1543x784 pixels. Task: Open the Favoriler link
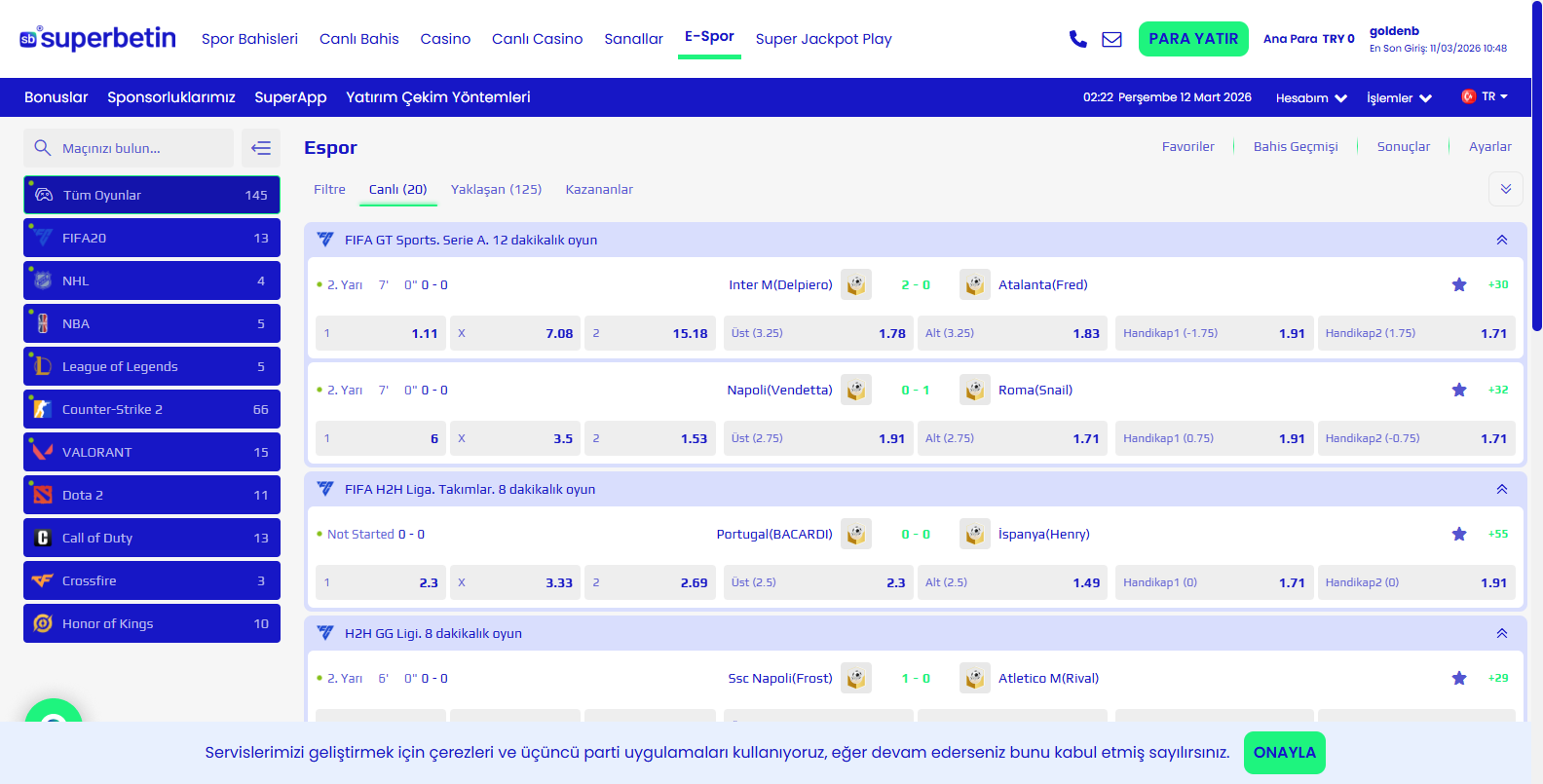click(x=1187, y=147)
